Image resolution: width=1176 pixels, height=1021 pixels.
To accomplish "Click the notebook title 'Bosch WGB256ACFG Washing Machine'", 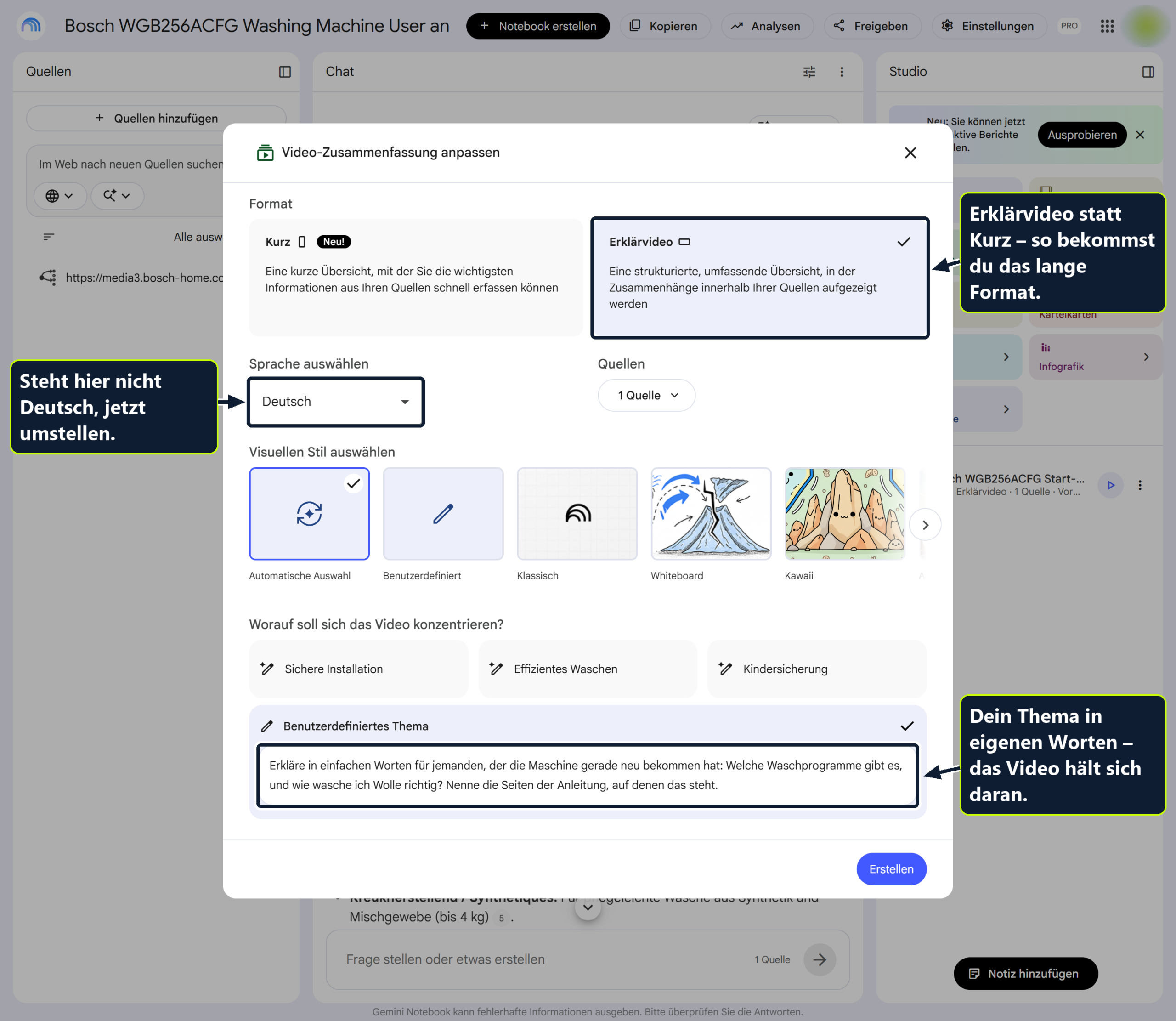I will tap(257, 26).
